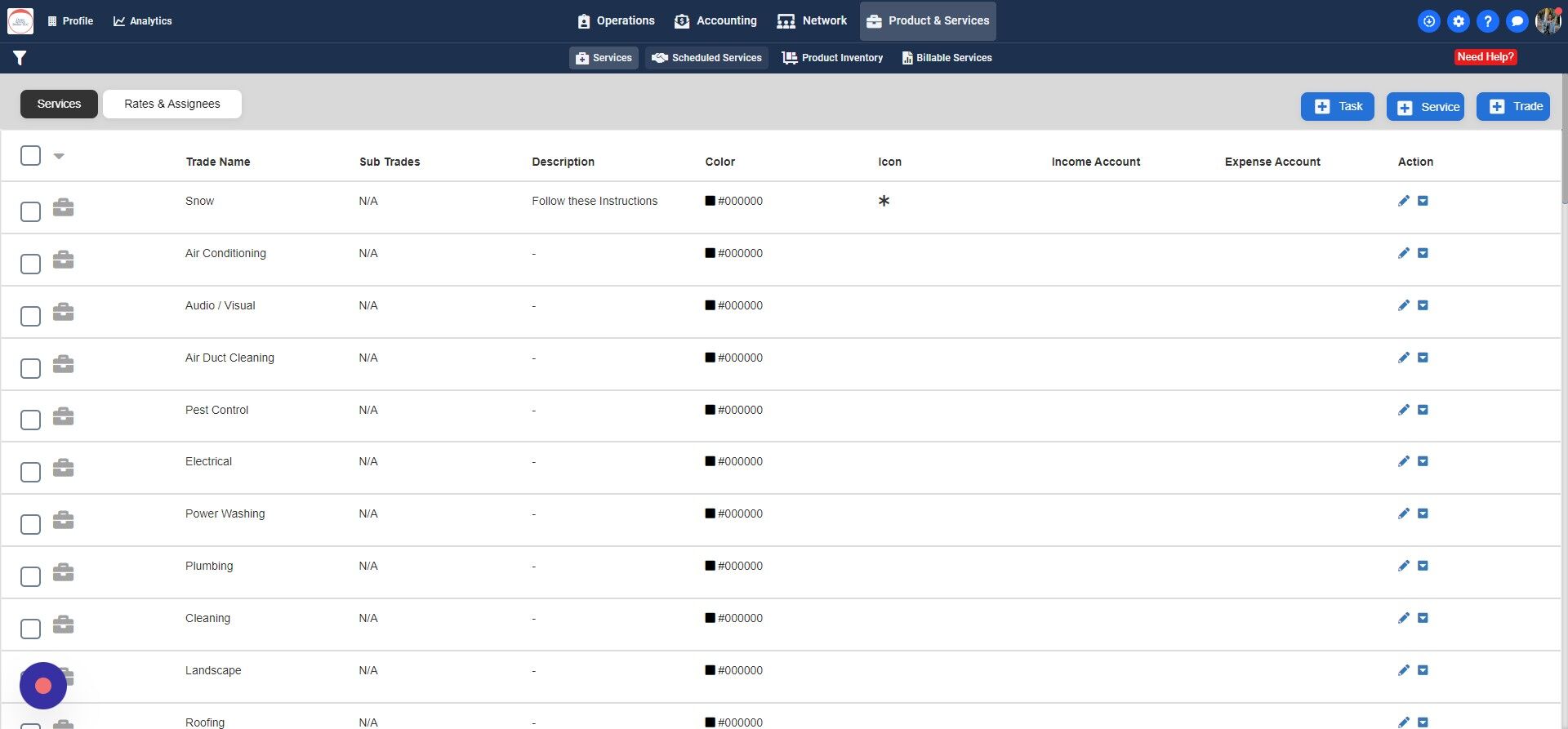Click the asterisk icon in Snow row
1568x729 pixels.
pos(884,201)
